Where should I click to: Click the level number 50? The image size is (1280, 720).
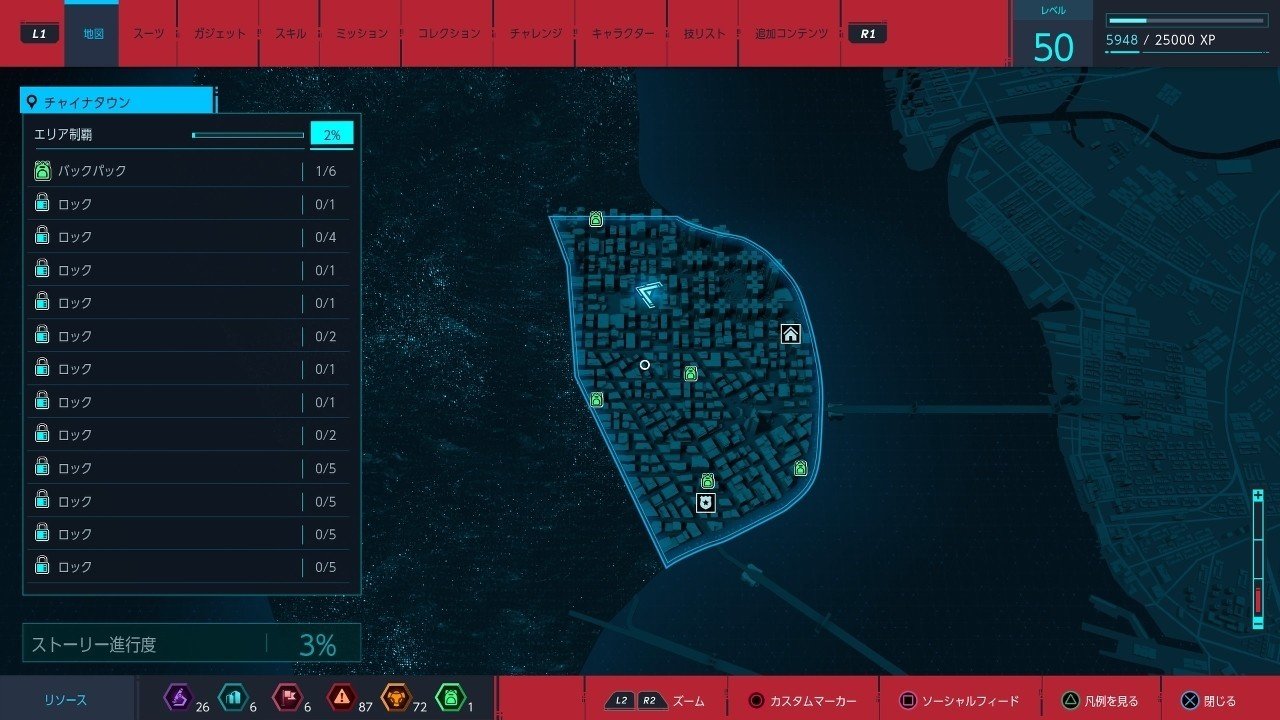[1053, 47]
